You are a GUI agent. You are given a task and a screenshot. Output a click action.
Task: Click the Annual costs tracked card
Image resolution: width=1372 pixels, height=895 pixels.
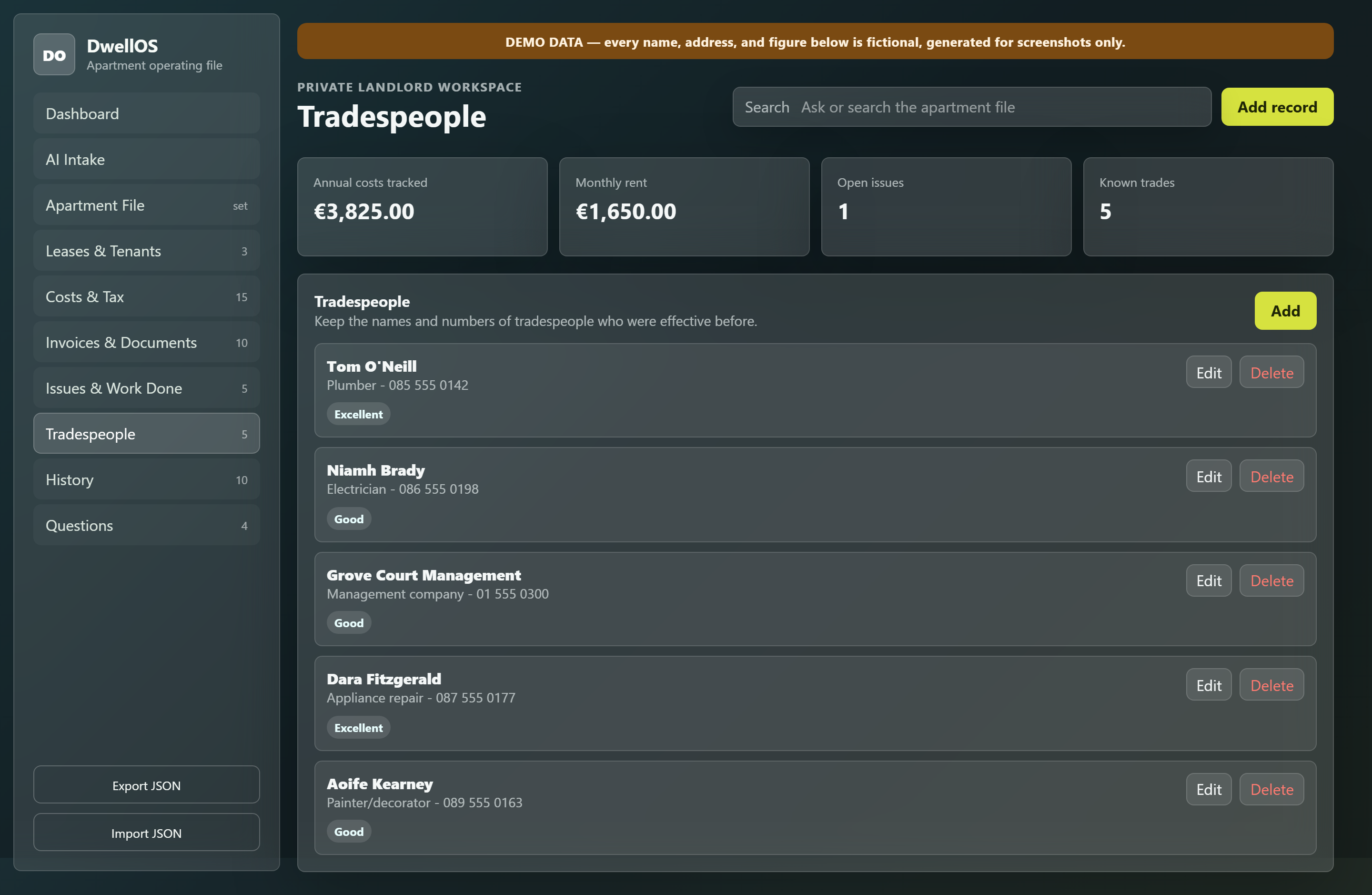coord(422,207)
